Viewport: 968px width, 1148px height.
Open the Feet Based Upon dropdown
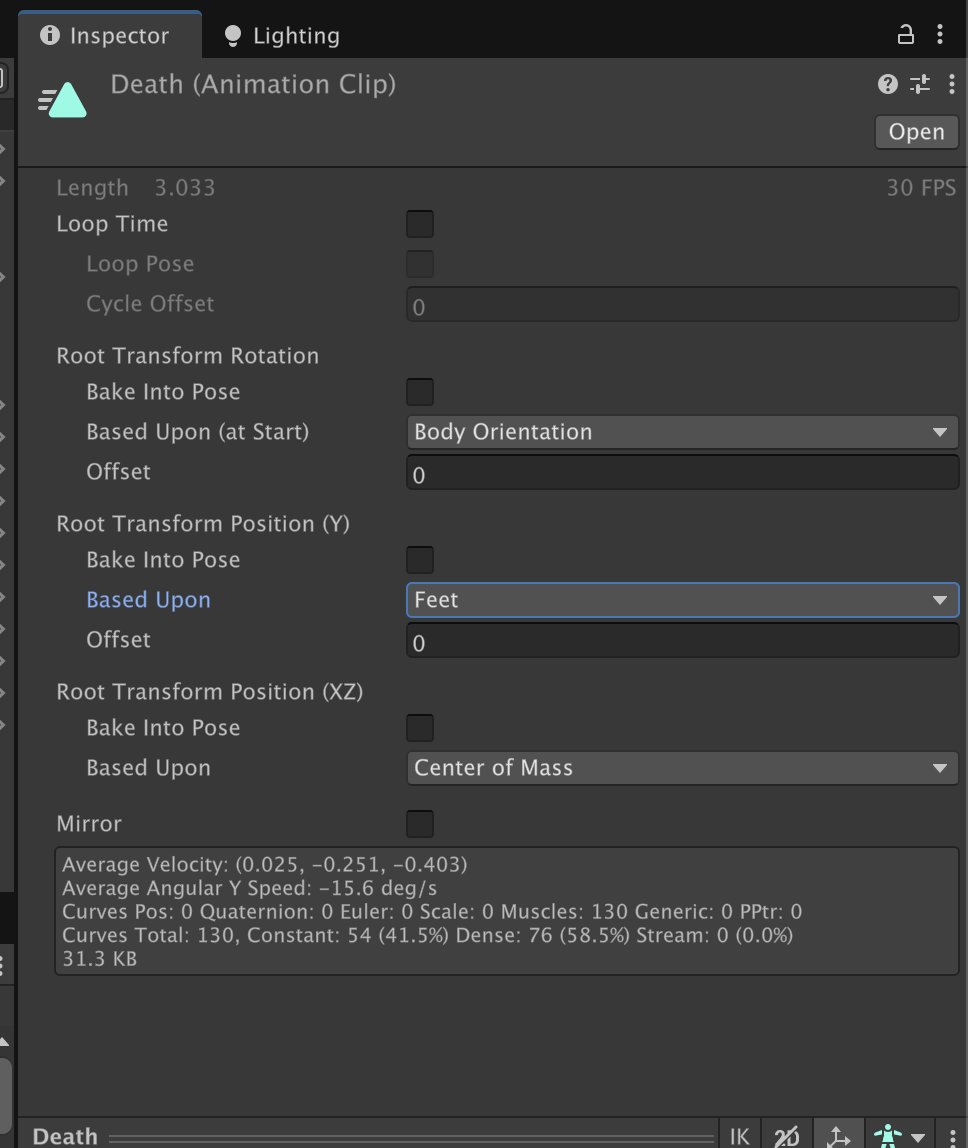tap(682, 600)
